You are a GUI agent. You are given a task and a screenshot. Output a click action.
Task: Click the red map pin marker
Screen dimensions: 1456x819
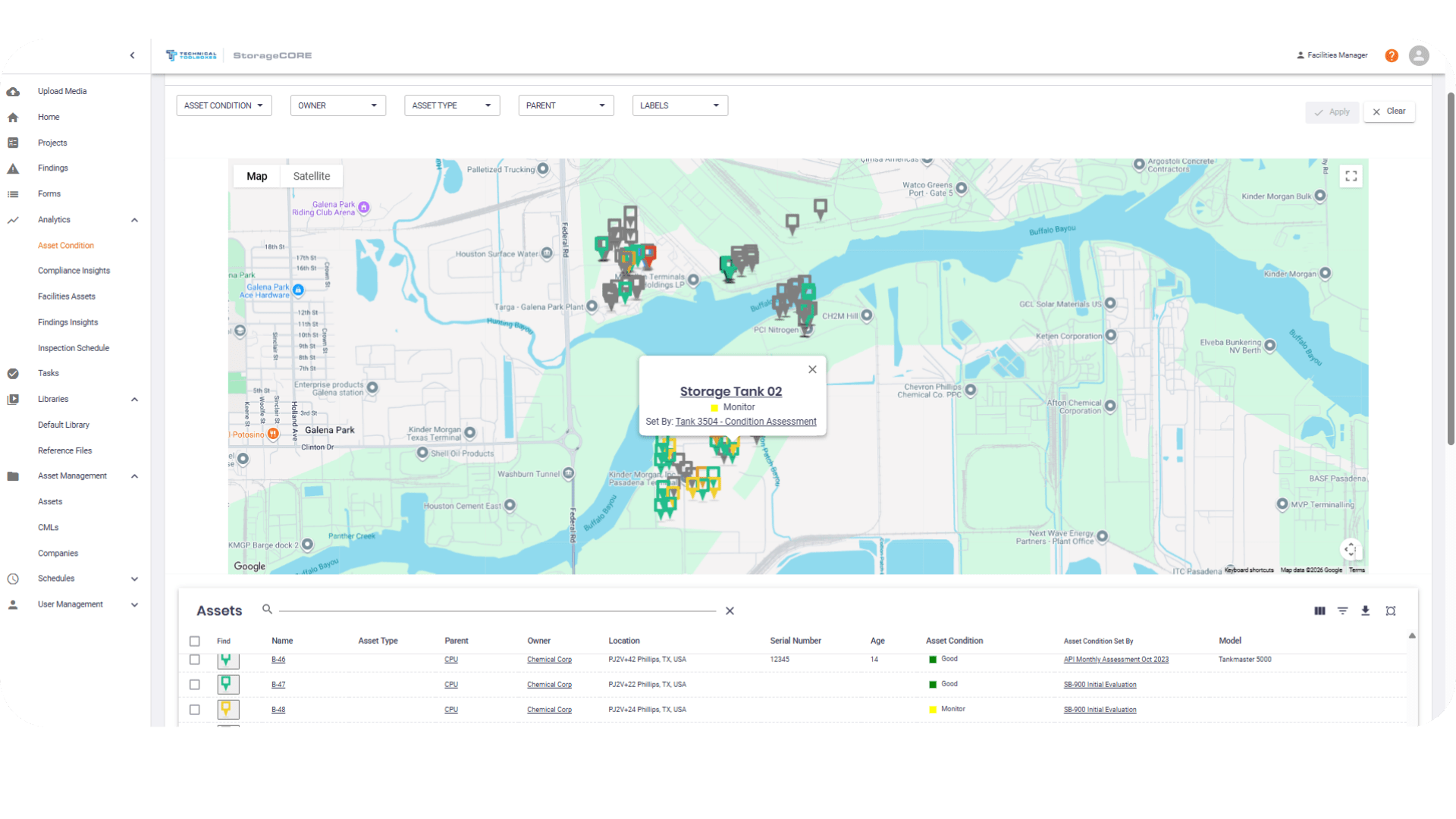click(x=649, y=256)
